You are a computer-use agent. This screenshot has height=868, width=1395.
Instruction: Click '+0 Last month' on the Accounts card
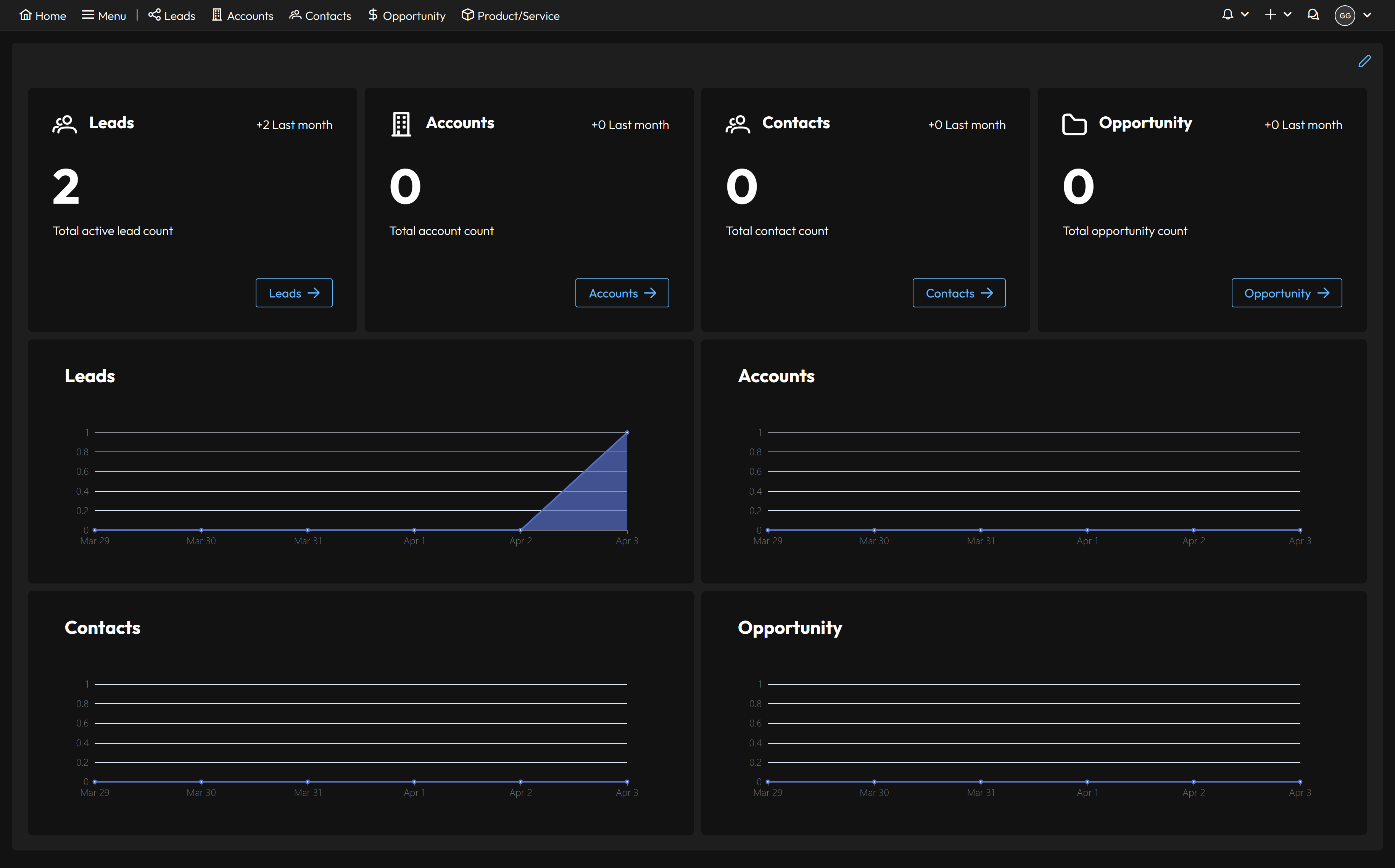coord(630,125)
